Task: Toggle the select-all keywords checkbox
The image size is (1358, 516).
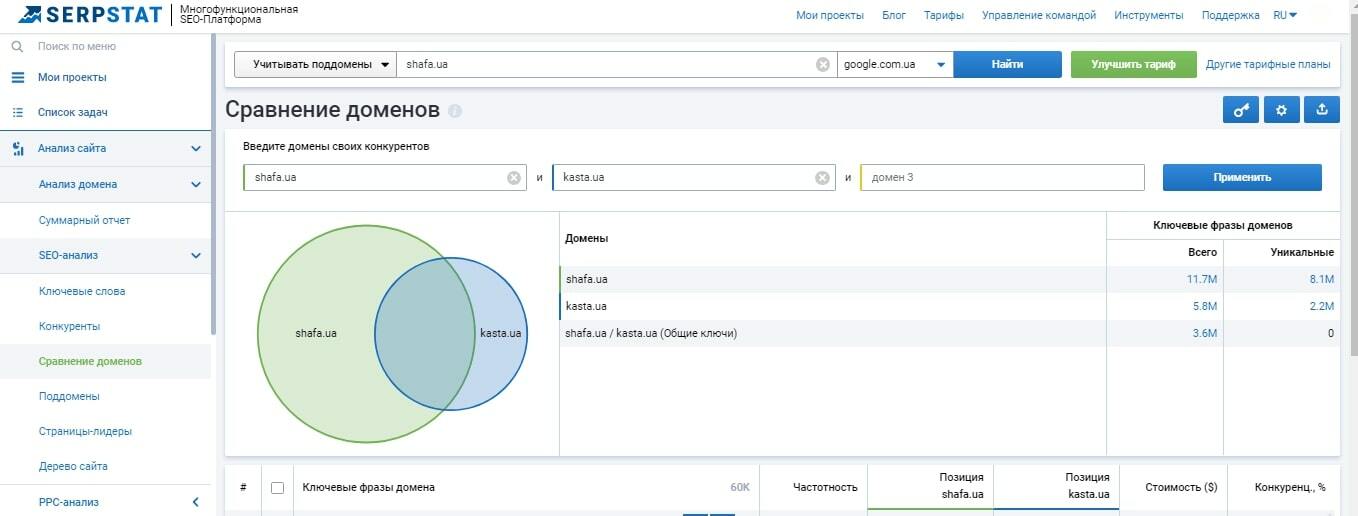Action: 278,488
